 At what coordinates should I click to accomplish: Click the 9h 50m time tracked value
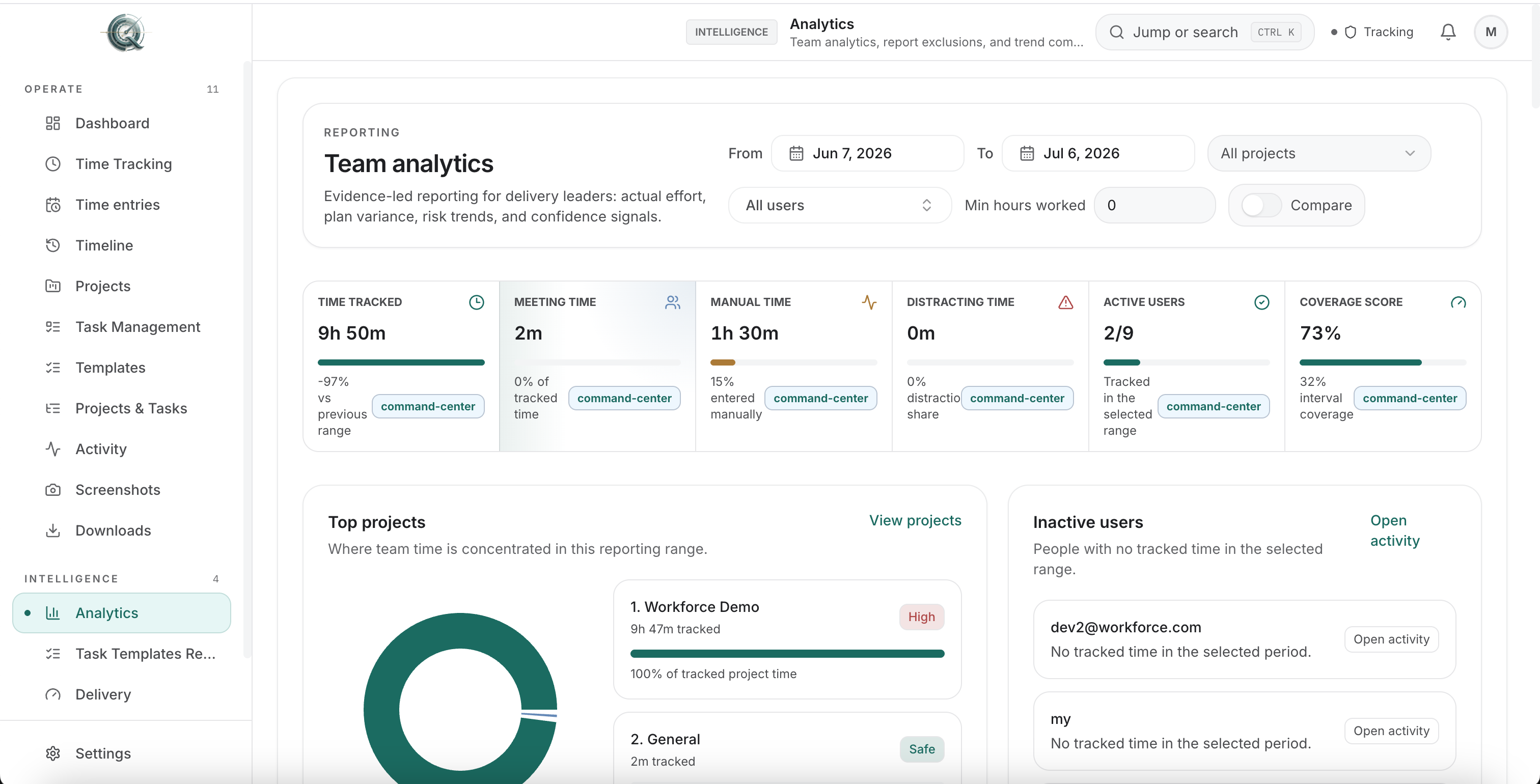[x=351, y=333]
